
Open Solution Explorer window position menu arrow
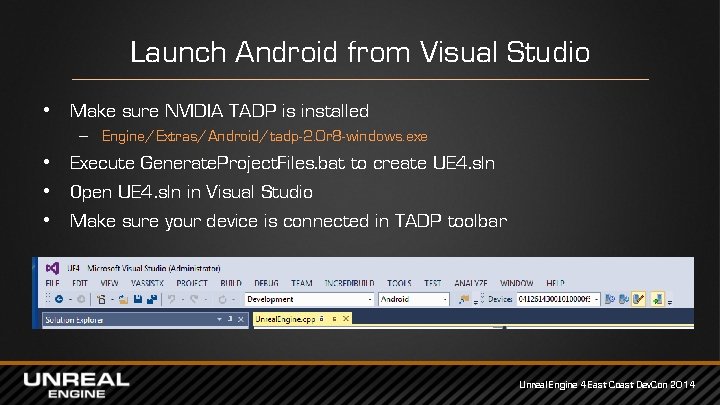click(x=219, y=319)
